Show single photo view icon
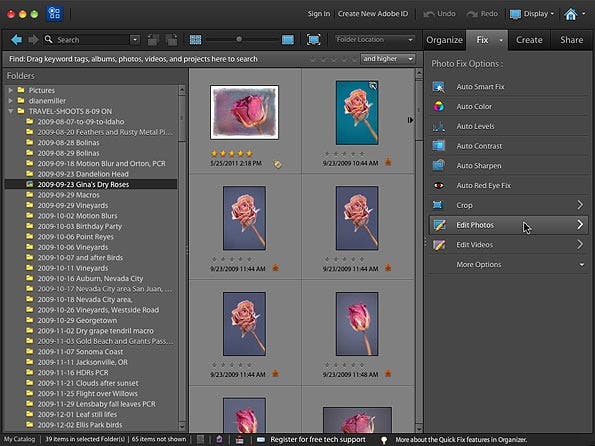 click(x=288, y=39)
